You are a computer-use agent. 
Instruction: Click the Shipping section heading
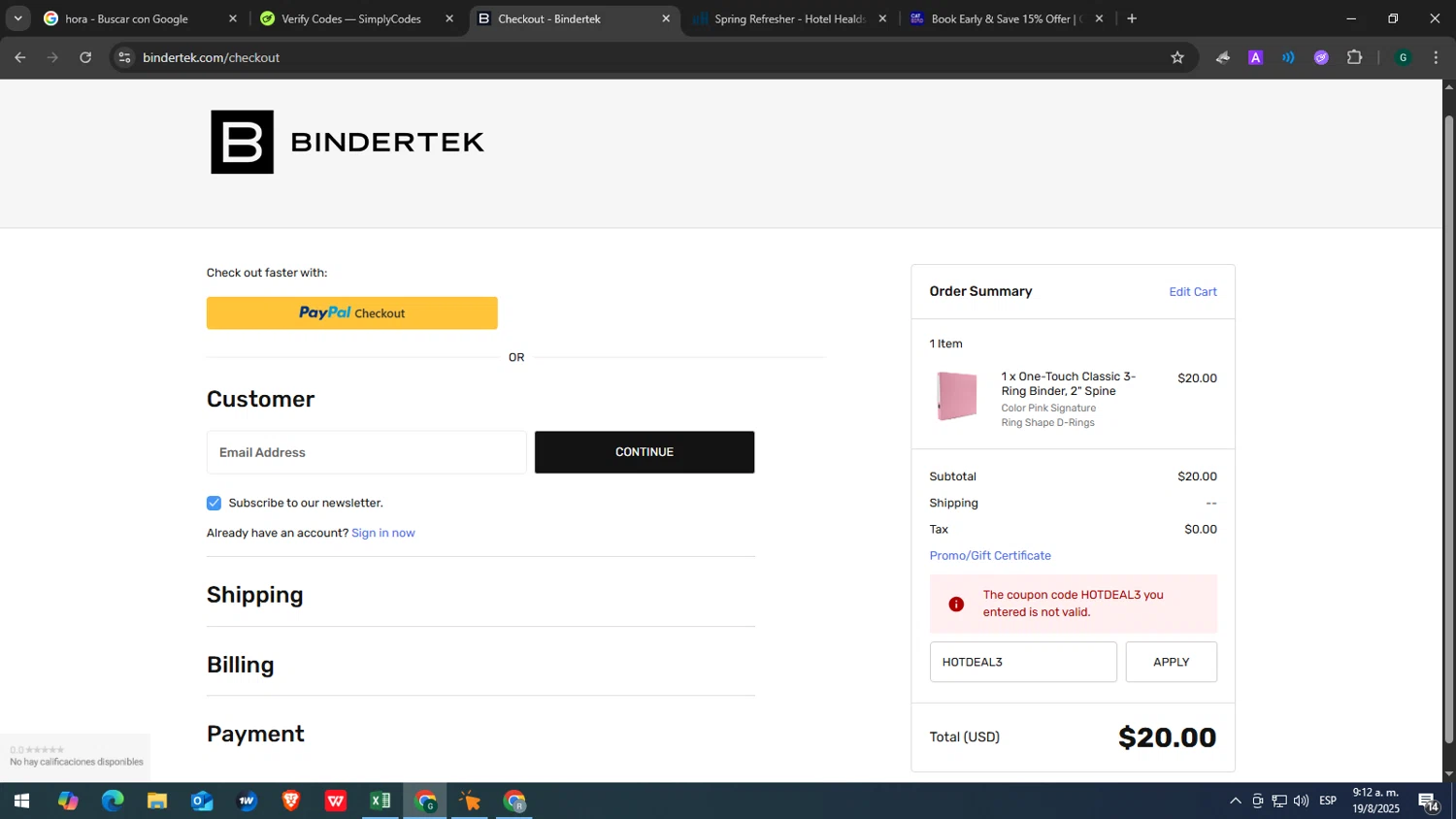pos(255,595)
